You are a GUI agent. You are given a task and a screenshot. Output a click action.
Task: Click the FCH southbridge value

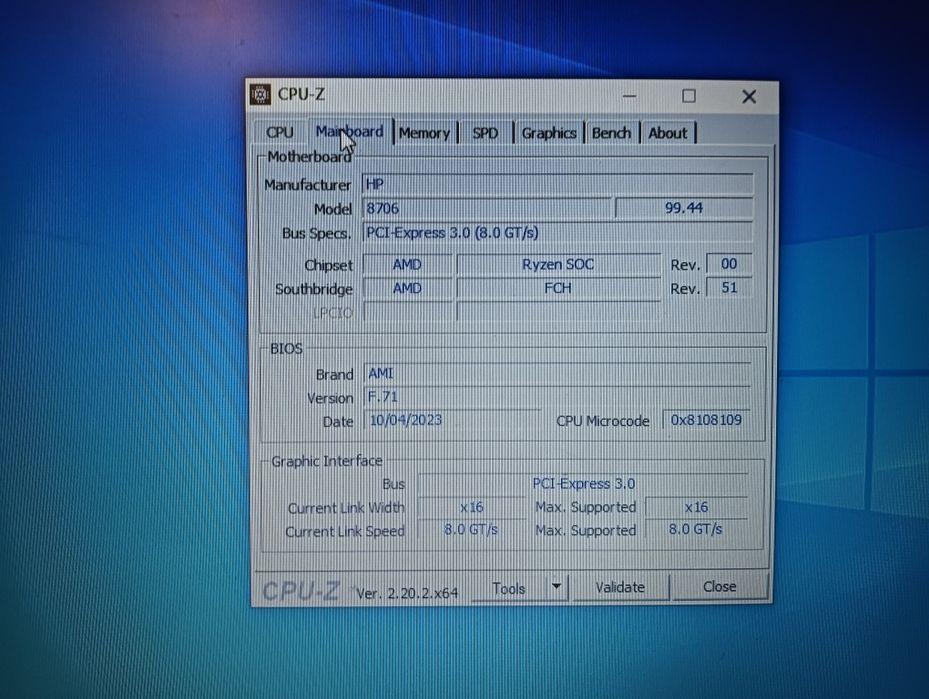coord(558,288)
